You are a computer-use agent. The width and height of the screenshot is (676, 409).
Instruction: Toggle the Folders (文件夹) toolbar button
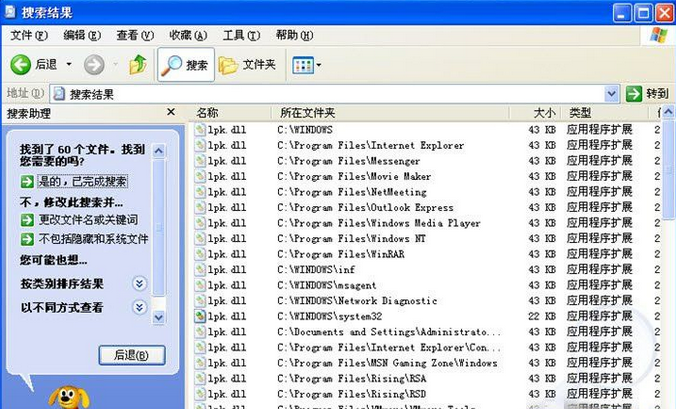247,65
